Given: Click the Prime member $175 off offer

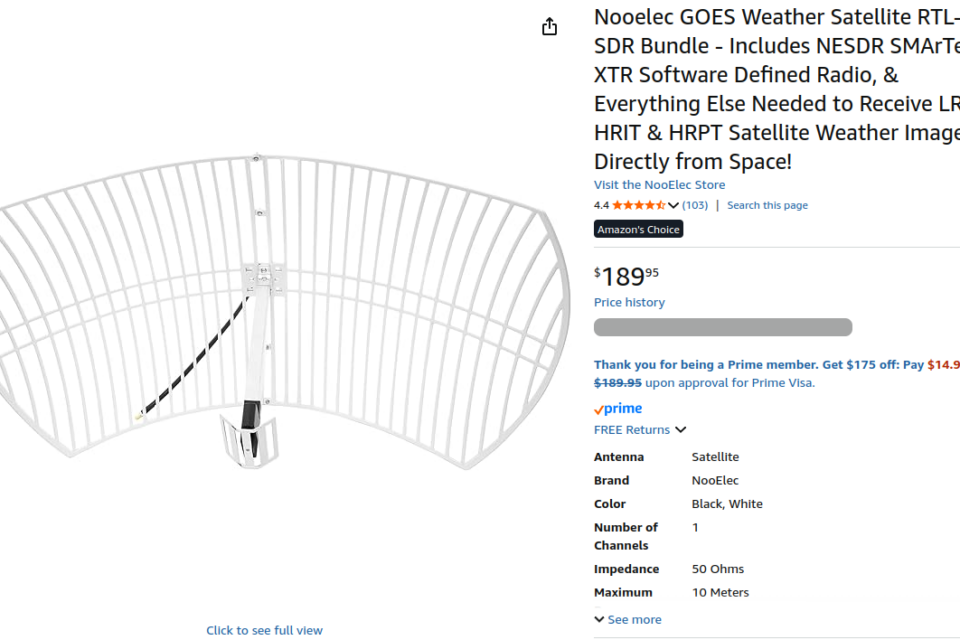Looking at the screenshot, I should click(x=758, y=365).
